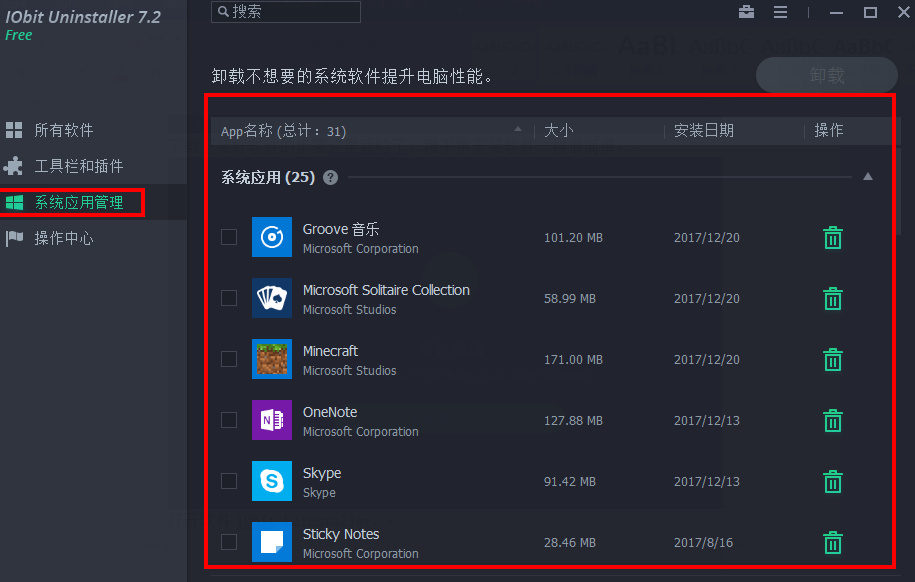The height and width of the screenshot is (582, 915).
Task: Click the 卸载 button
Action: (826, 75)
